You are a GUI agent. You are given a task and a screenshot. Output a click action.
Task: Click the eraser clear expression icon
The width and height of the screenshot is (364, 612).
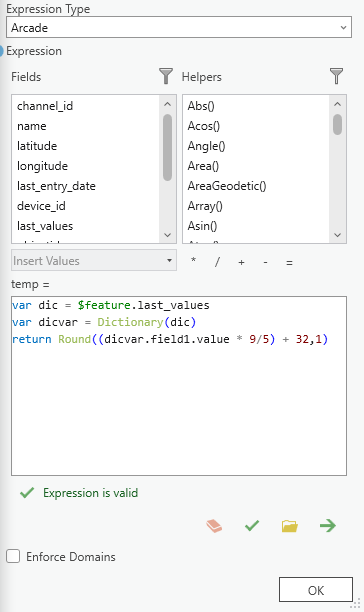click(214, 525)
